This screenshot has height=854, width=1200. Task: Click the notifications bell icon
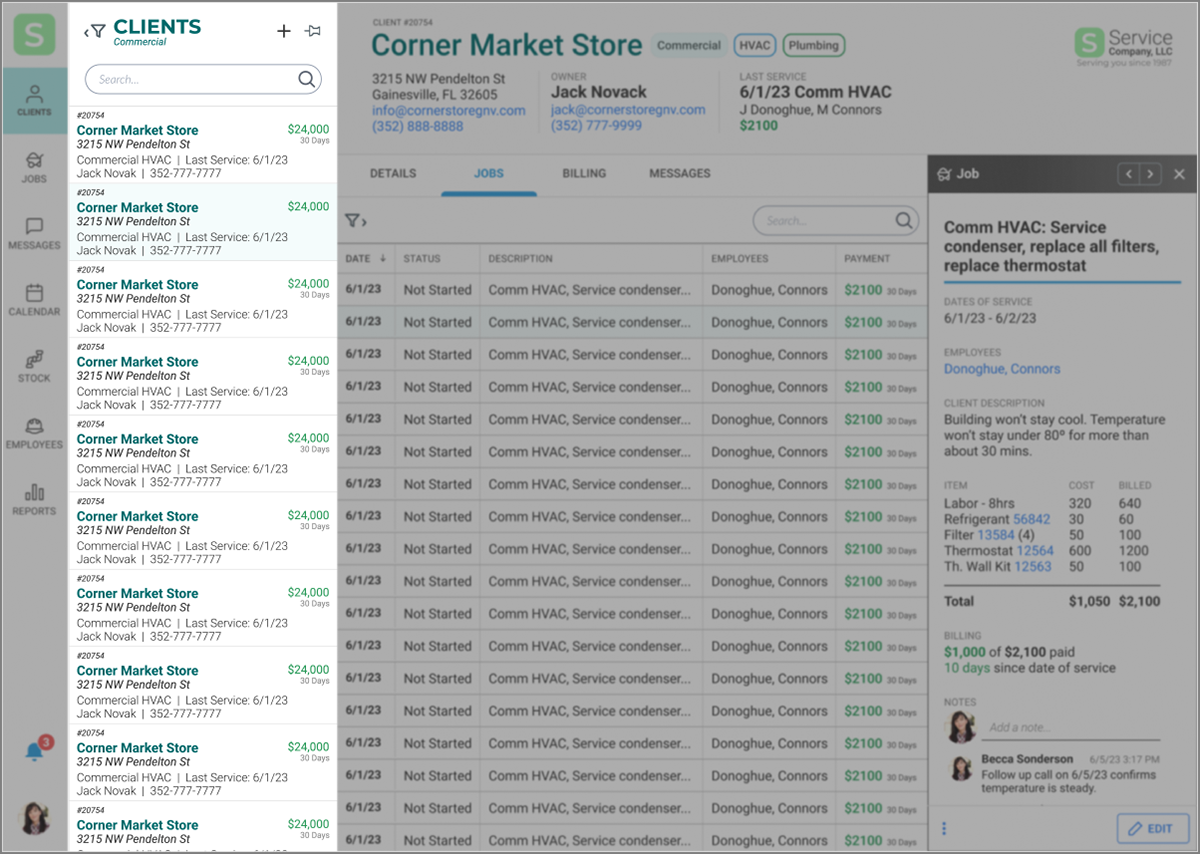(35, 752)
